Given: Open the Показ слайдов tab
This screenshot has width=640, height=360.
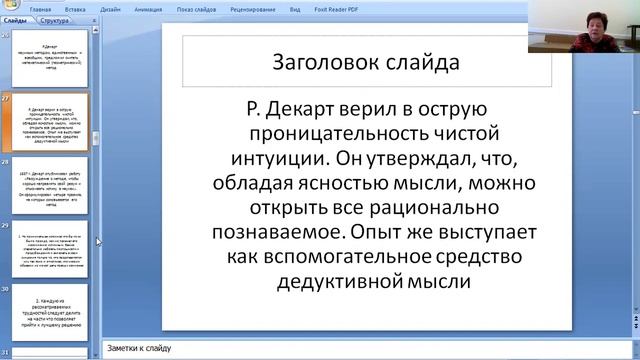Looking at the screenshot, I should (196, 9).
